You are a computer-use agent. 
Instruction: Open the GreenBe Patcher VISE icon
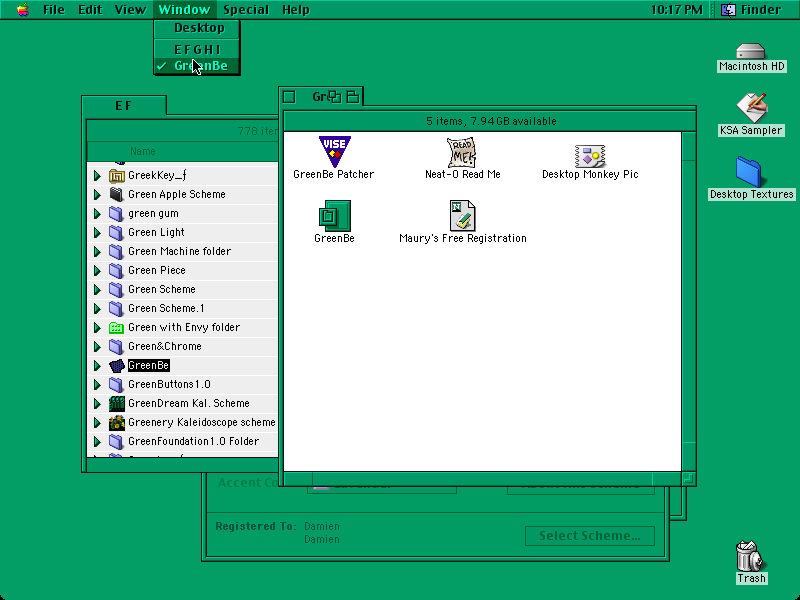click(335, 152)
